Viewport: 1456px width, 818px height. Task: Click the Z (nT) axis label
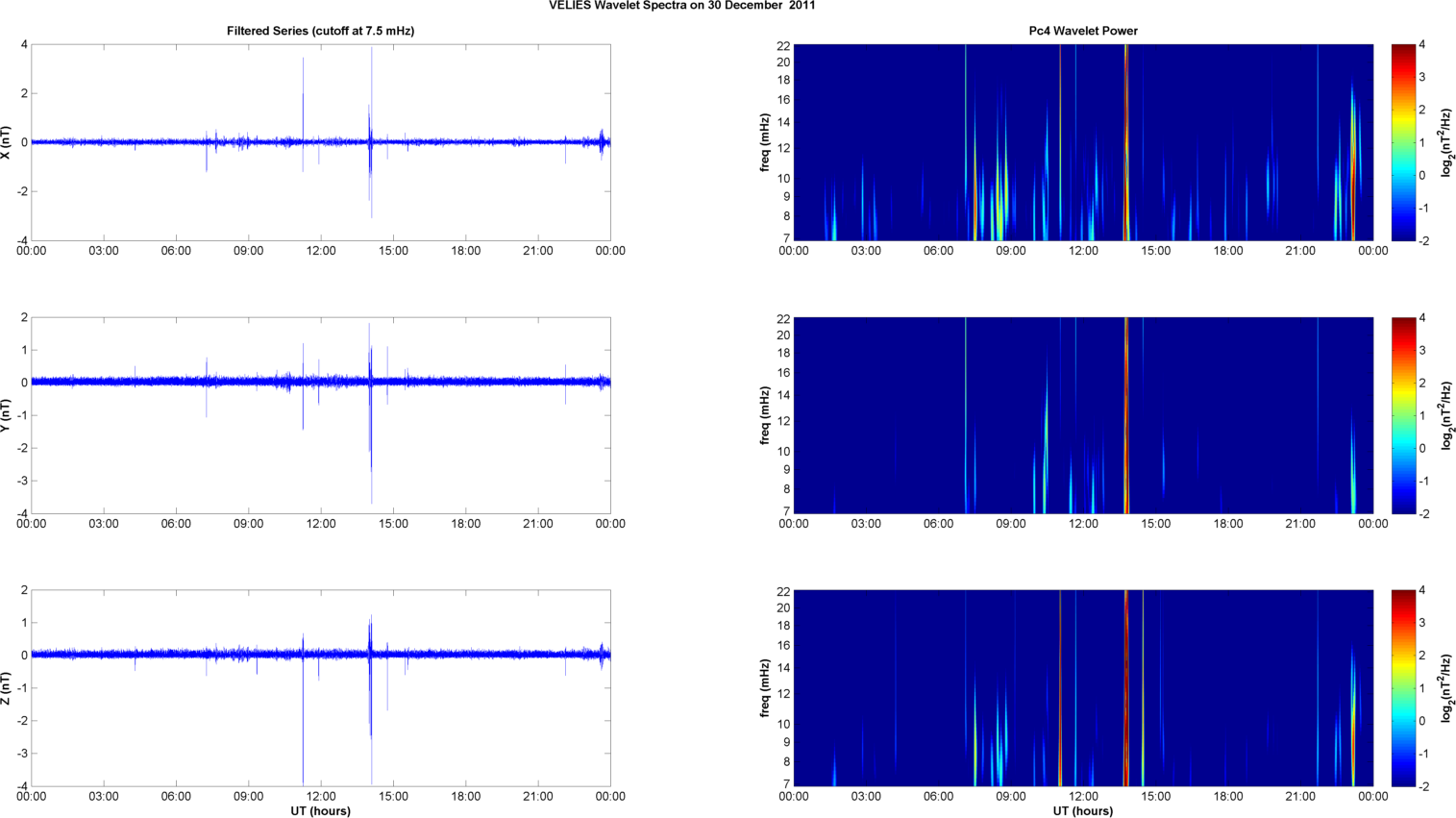[7, 688]
